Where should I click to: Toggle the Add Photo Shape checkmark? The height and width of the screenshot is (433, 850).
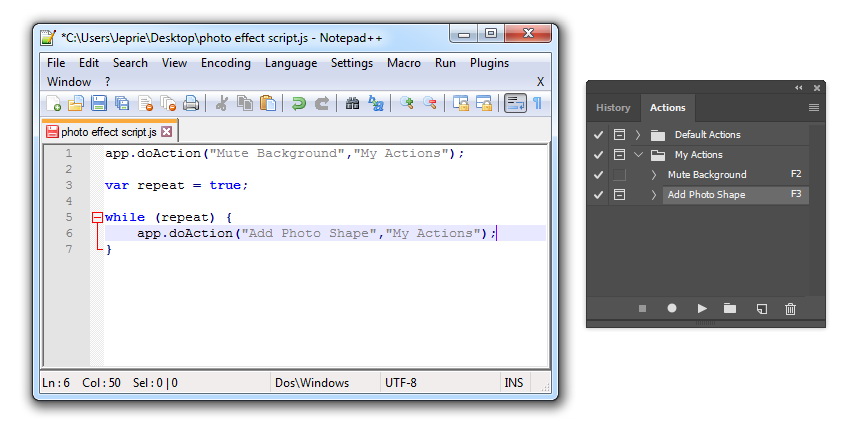coord(598,195)
